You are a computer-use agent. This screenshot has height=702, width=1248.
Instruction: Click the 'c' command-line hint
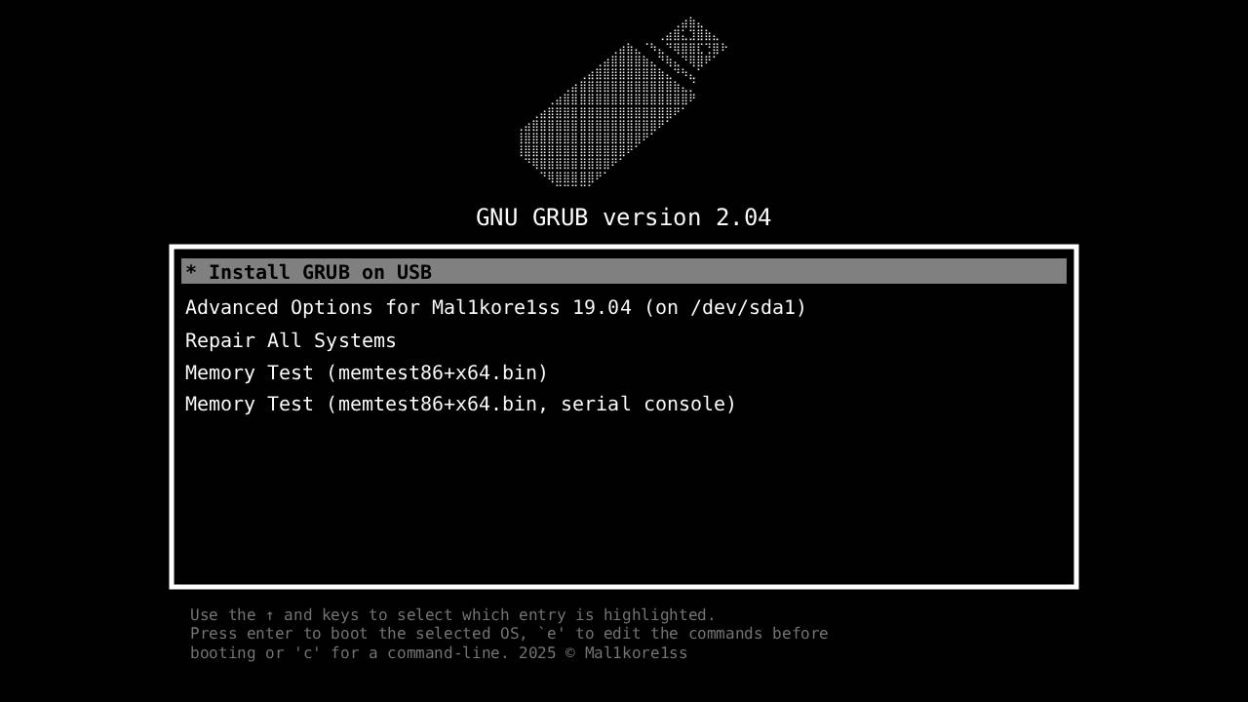point(303,653)
